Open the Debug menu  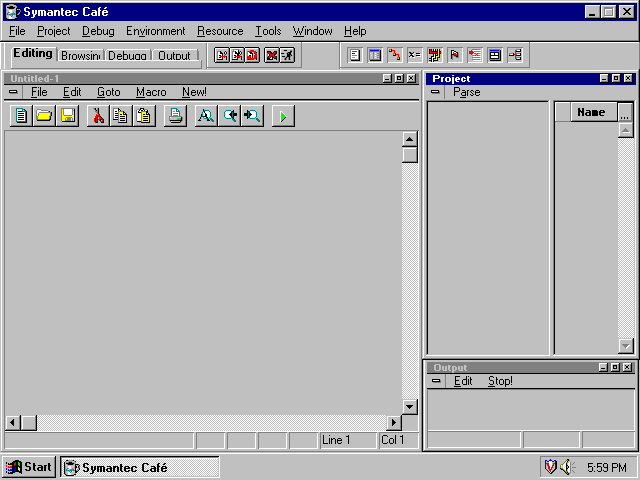98,31
